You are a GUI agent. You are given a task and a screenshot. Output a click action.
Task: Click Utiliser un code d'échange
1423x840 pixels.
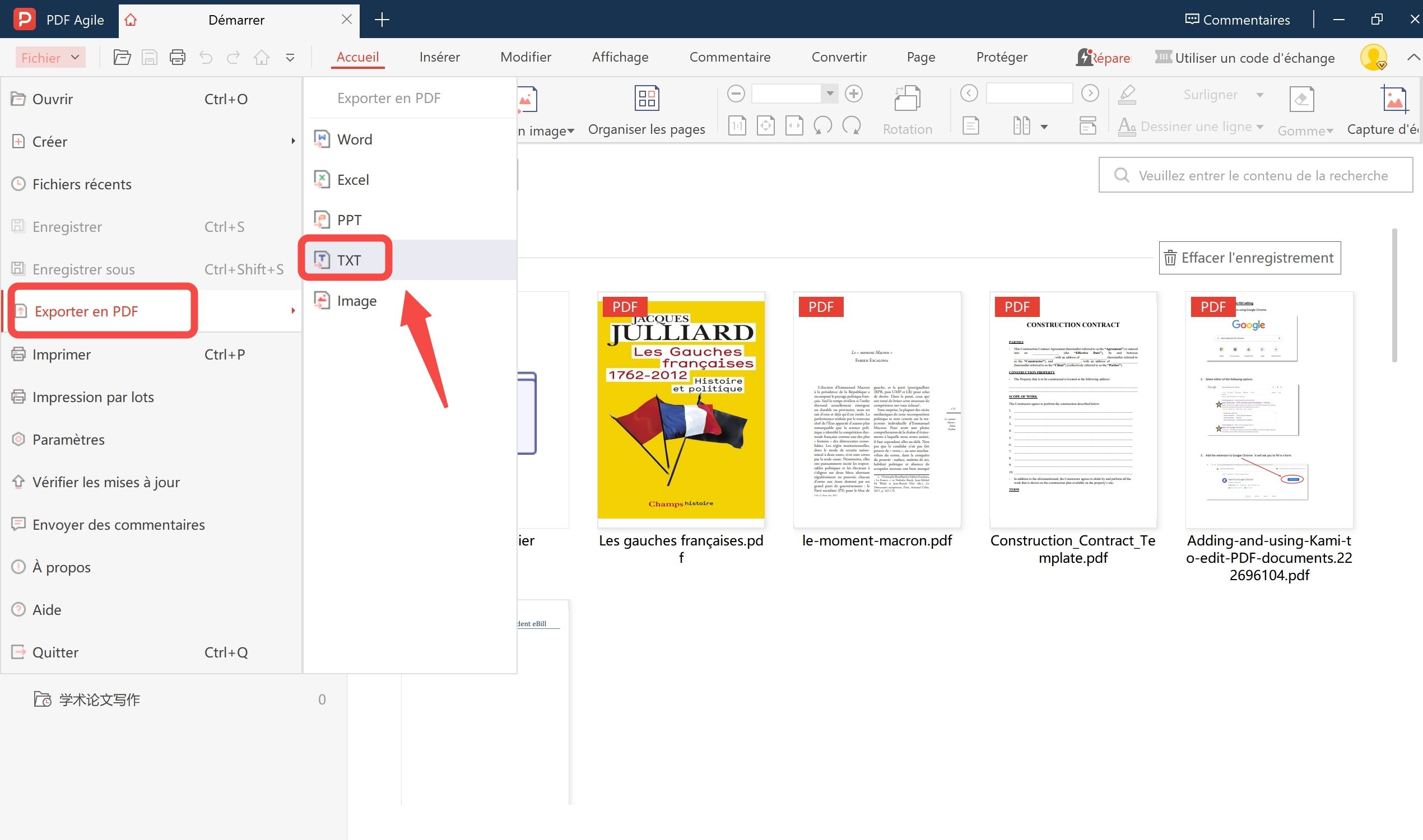(x=1245, y=57)
